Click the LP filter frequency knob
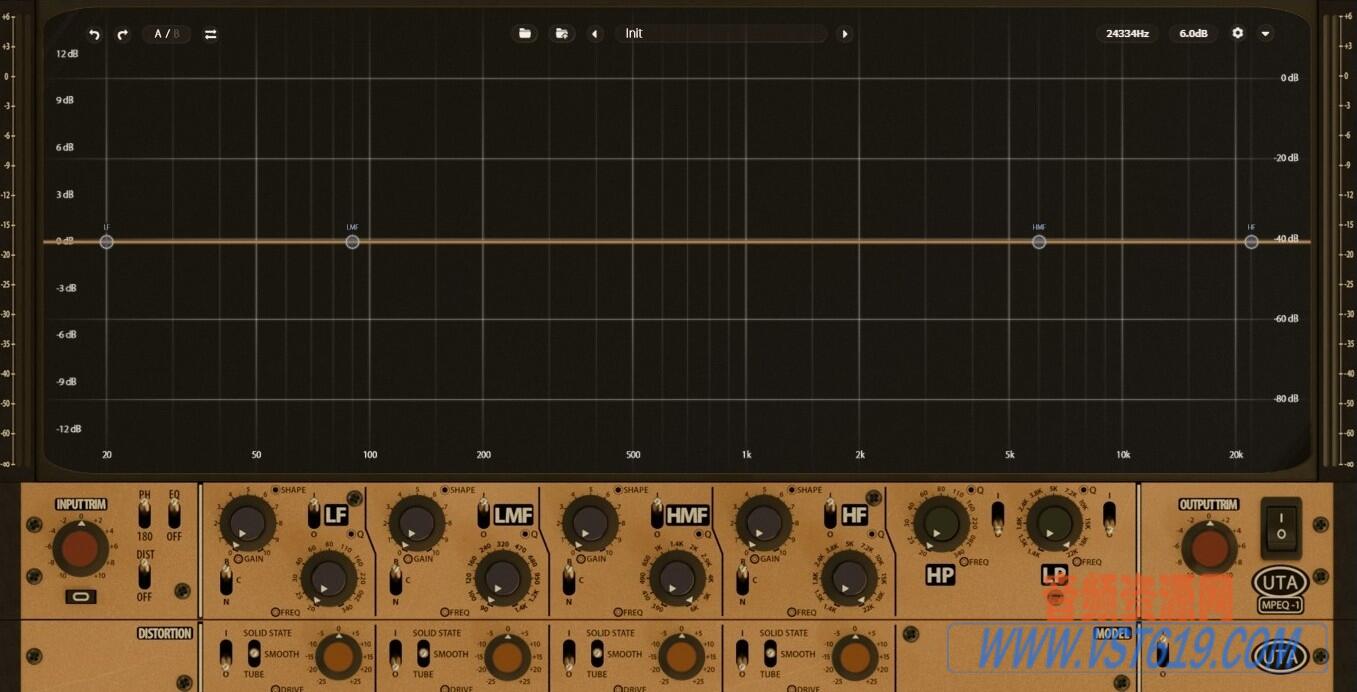1357x692 pixels. pyautogui.click(x=1053, y=523)
